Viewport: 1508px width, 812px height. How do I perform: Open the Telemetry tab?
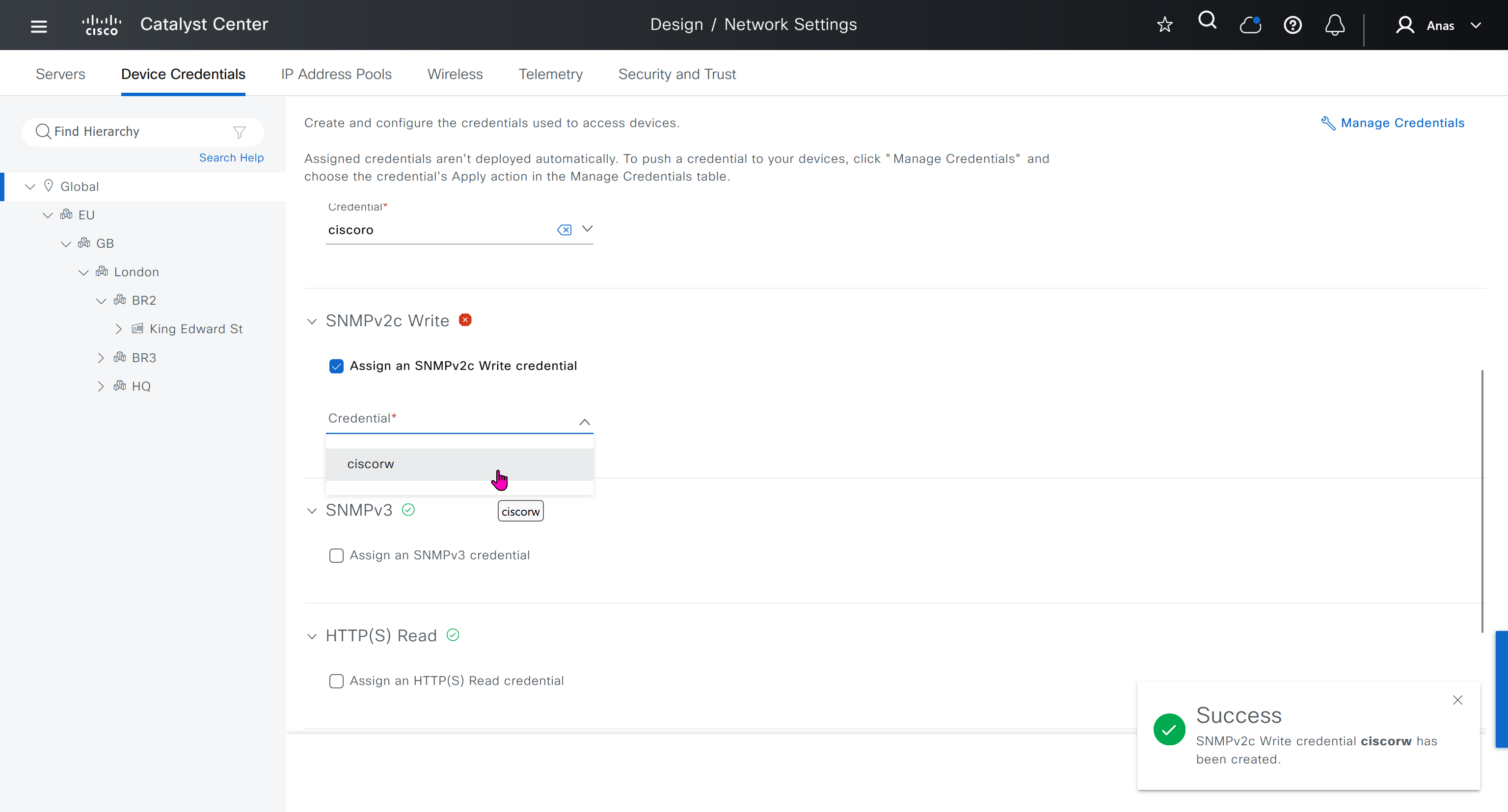click(x=550, y=74)
